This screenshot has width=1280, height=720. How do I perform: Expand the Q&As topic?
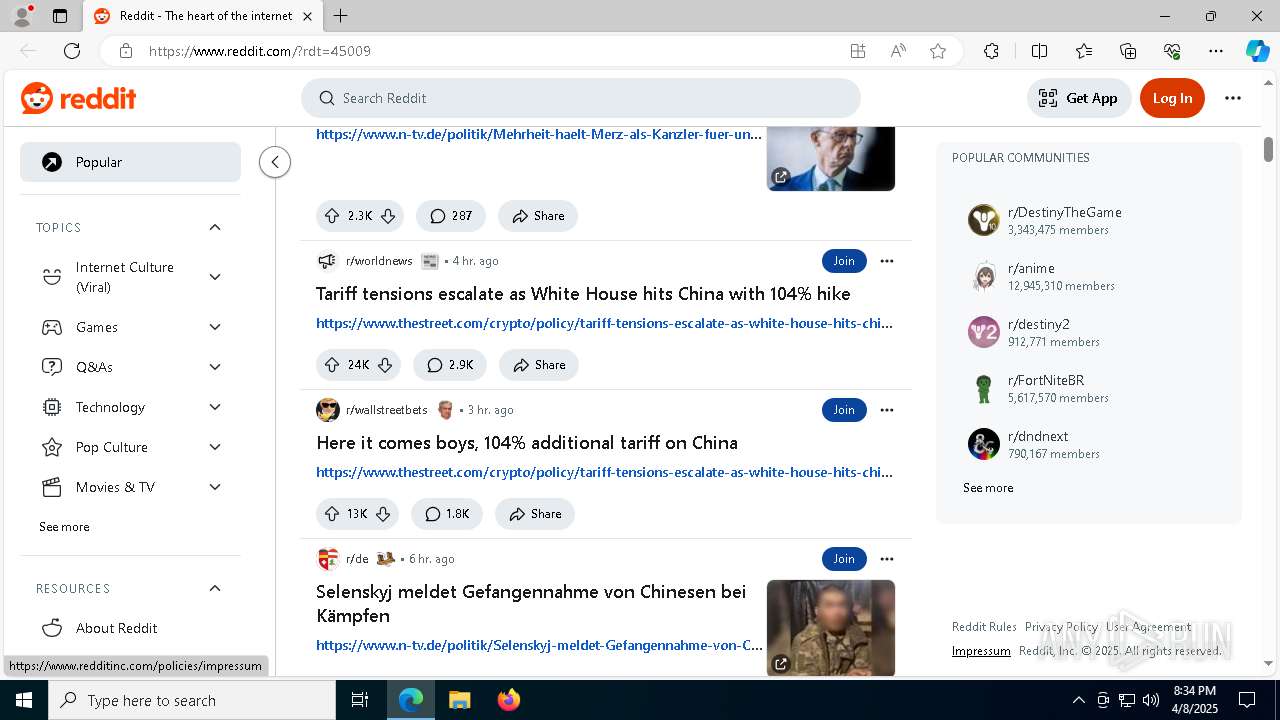point(215,367)
